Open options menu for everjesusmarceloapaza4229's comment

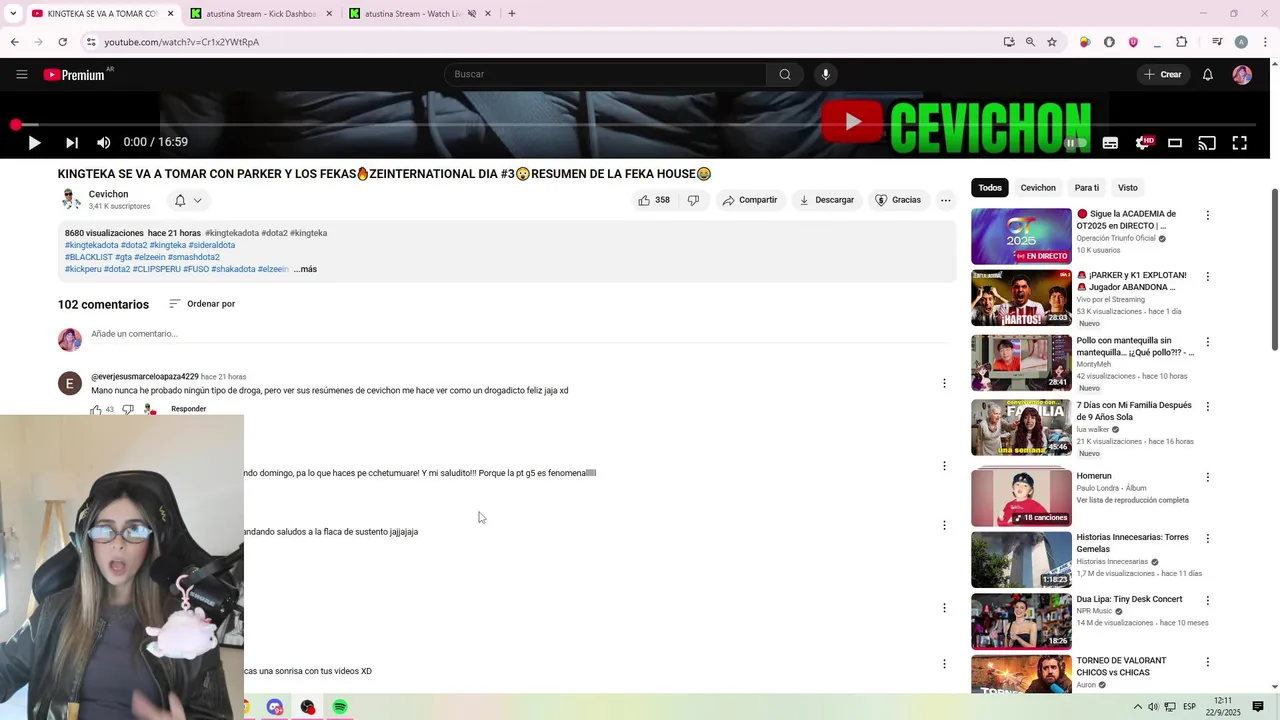click(x=944, y=383)
